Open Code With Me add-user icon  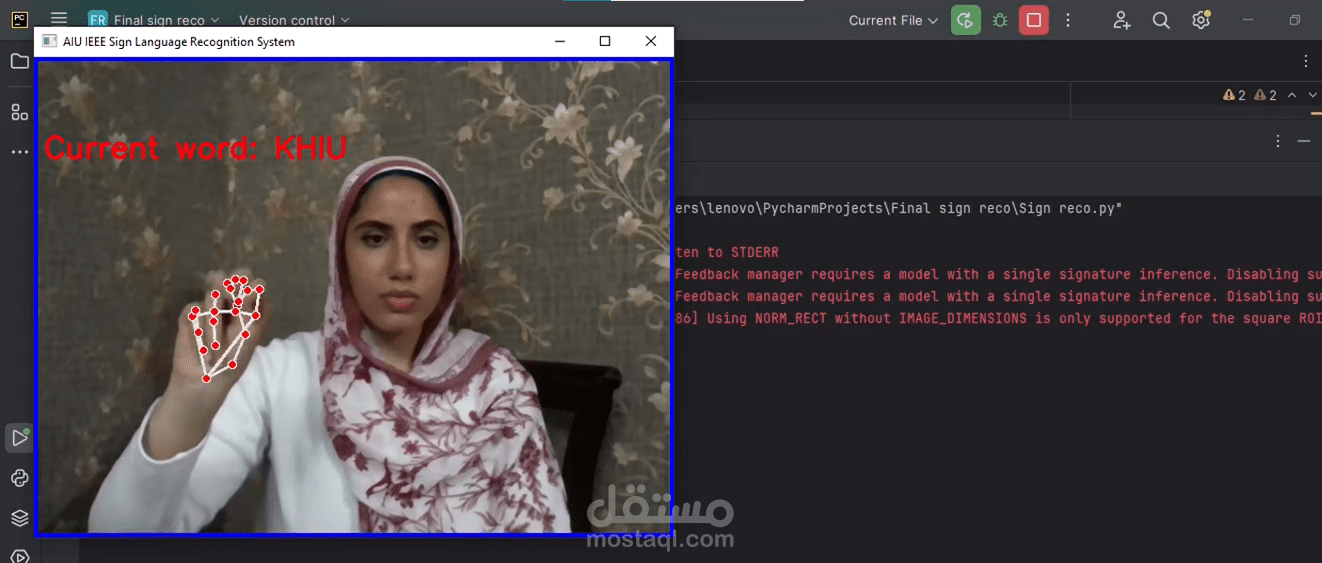[x=1121, y=20]
